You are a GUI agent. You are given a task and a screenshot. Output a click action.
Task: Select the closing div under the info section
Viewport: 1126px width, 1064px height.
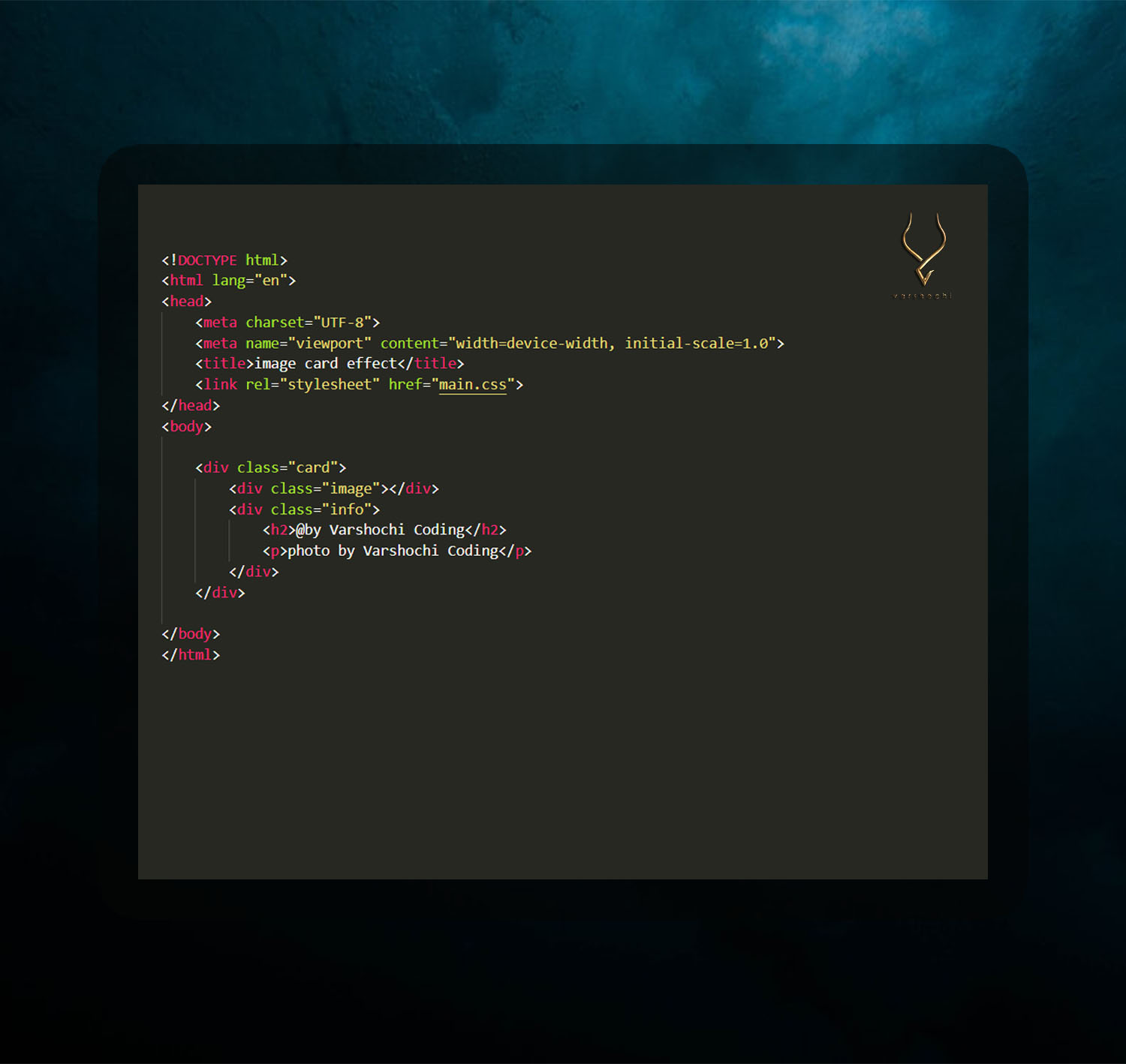click(x=255, y=571)
